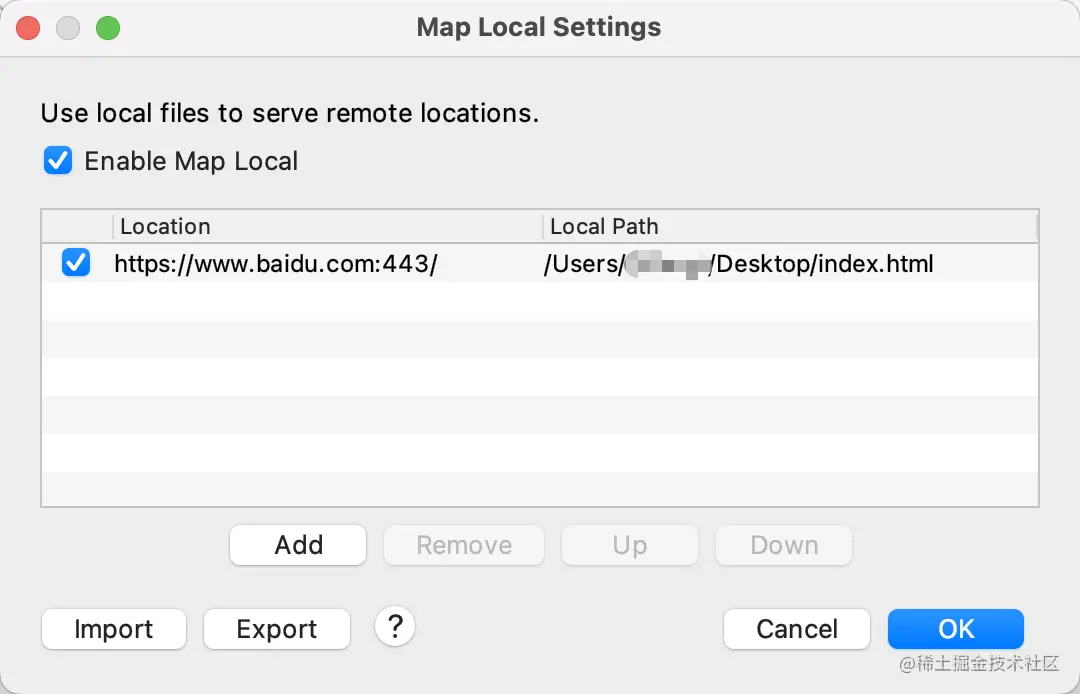Confirm settings with the OK button
The height and width of the screenshot is (694, 1080).
tap(955, 629)
